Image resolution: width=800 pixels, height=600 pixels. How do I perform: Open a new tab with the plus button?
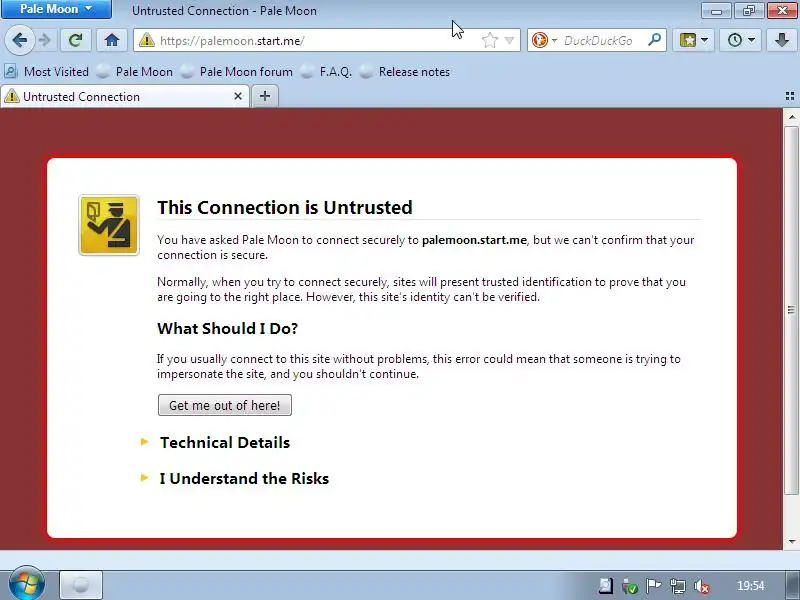[265, 96]
